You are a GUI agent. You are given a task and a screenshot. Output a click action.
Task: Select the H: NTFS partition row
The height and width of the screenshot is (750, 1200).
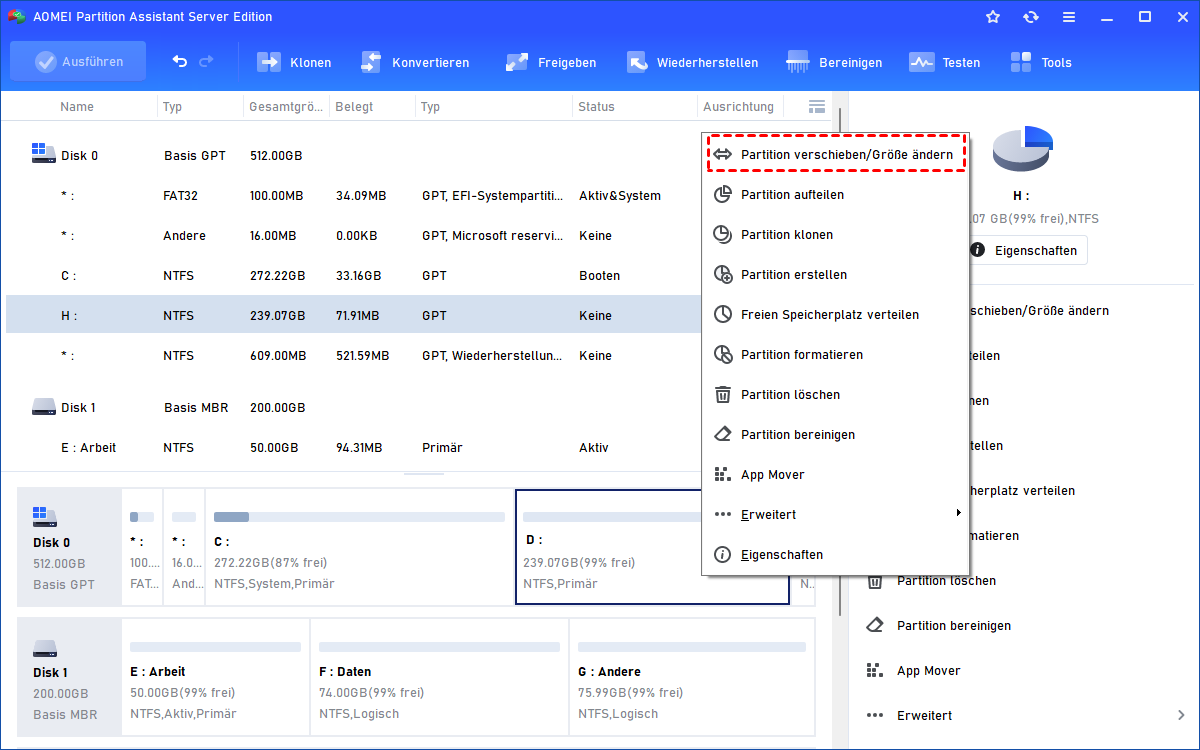coord(354,315)
